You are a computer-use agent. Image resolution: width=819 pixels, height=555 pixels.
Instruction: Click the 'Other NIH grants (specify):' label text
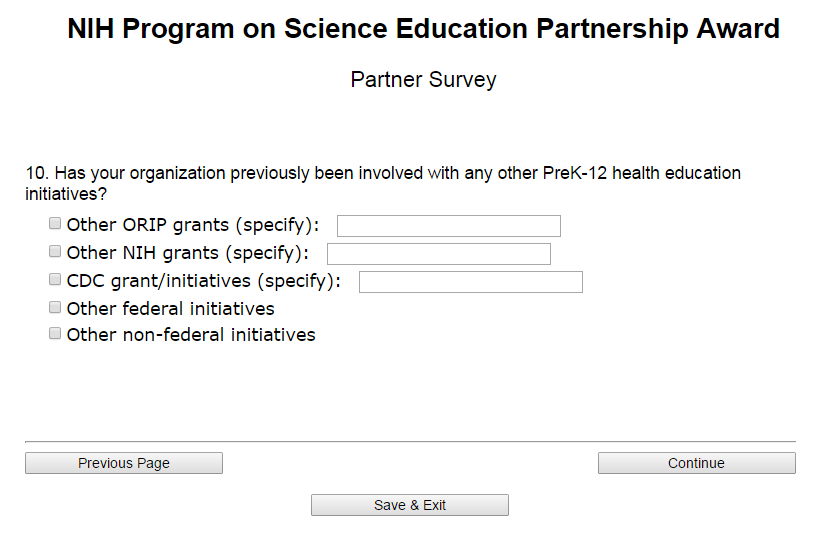[x=188, y=253]
